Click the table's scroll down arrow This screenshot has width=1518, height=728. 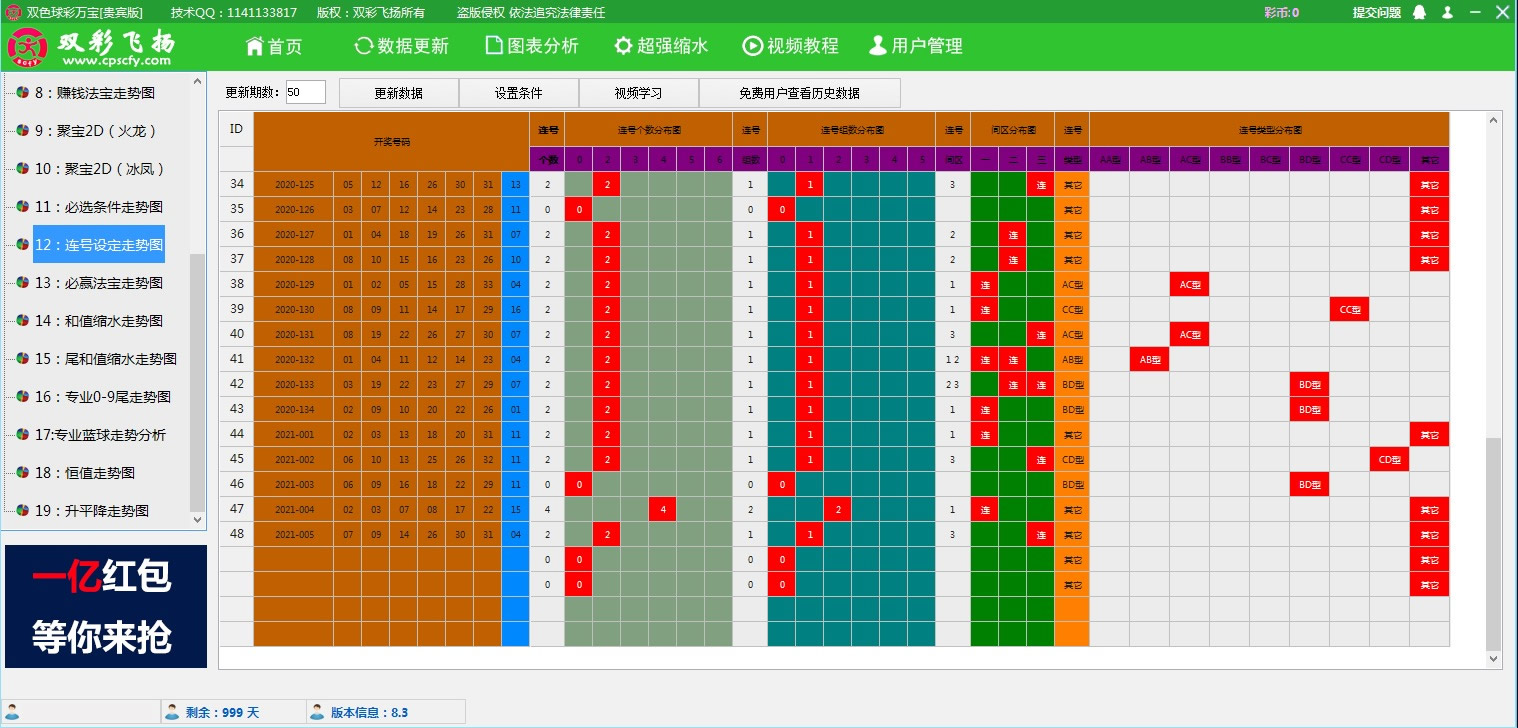point(1494,659)
